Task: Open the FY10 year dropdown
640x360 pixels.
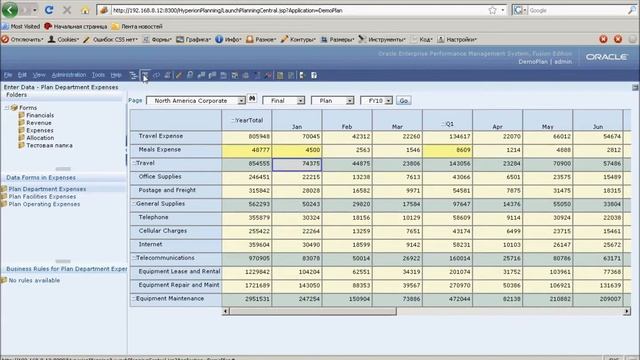Action: click(x=388, y=100)
